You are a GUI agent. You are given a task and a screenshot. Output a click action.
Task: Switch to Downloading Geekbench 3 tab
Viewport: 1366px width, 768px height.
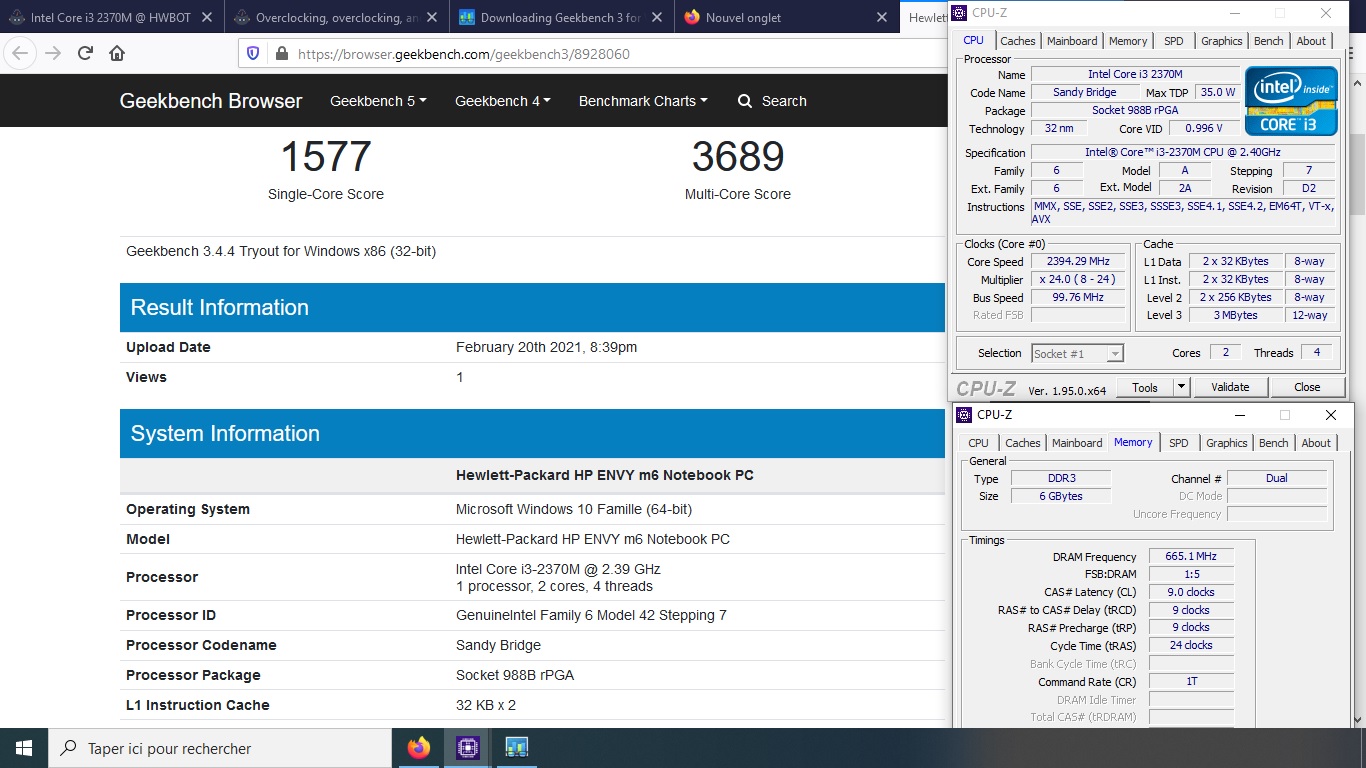(561, 17)
